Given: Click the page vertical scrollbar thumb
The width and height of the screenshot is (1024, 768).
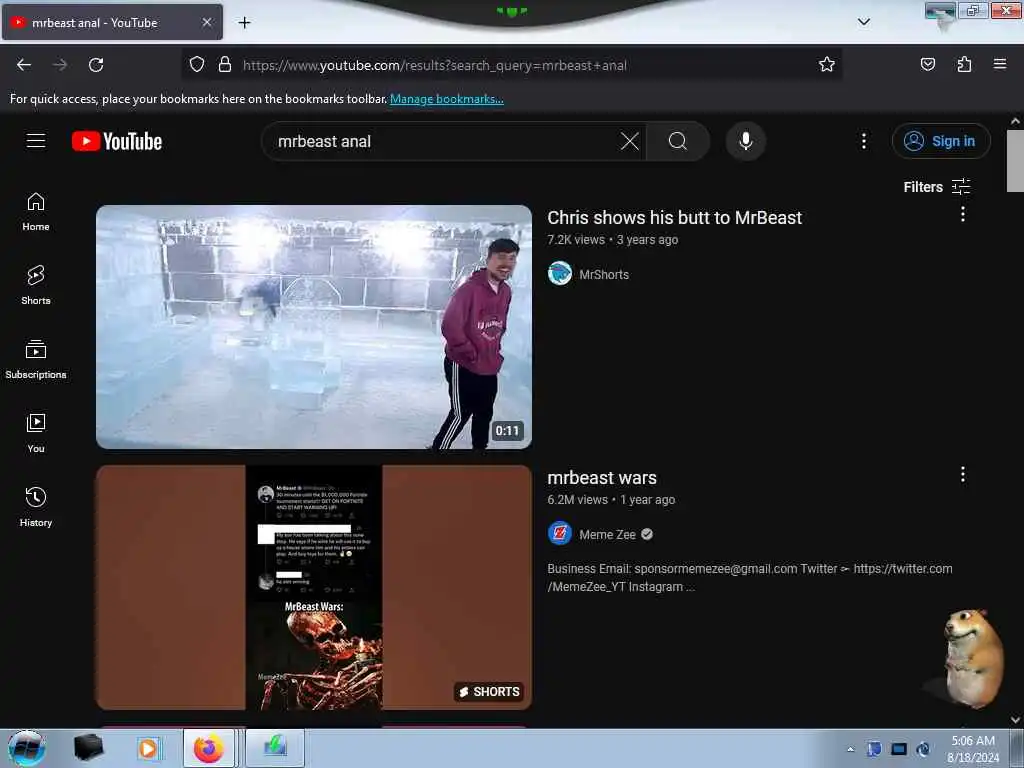Looking at the screenshot, I should coord(1015,161).
